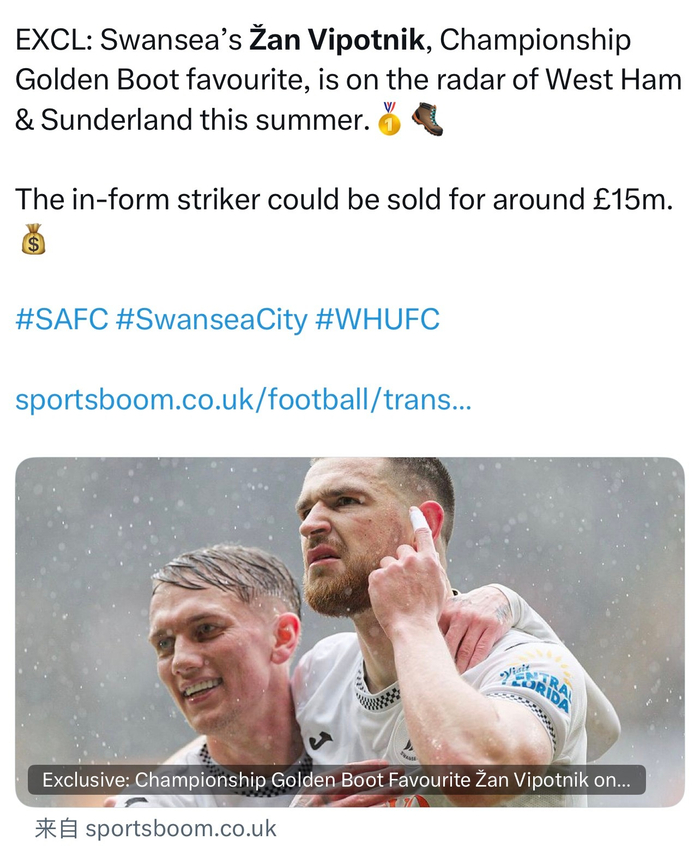This screenshot has width=700, height=846.
Task: Click the Joma logo on the shirt
Action: tap(322, 740)
